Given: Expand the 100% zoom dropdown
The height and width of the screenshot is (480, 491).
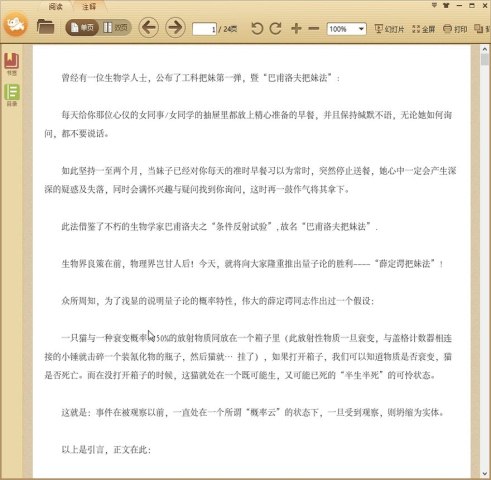Looking at the screenshot, I should pos(361,29).
